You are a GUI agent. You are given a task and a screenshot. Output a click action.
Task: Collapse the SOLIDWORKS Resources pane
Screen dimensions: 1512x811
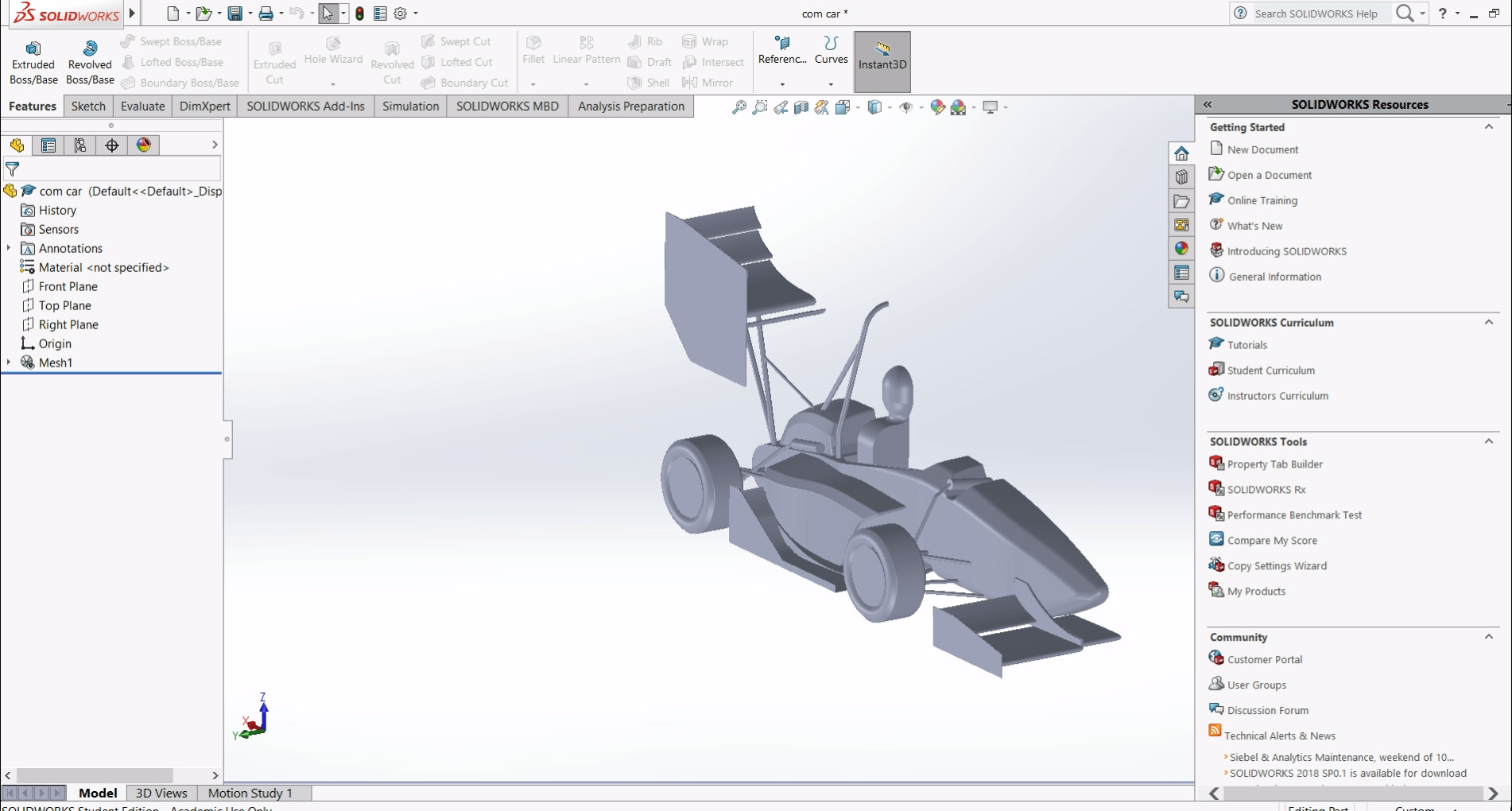[x=1208, y=104]
